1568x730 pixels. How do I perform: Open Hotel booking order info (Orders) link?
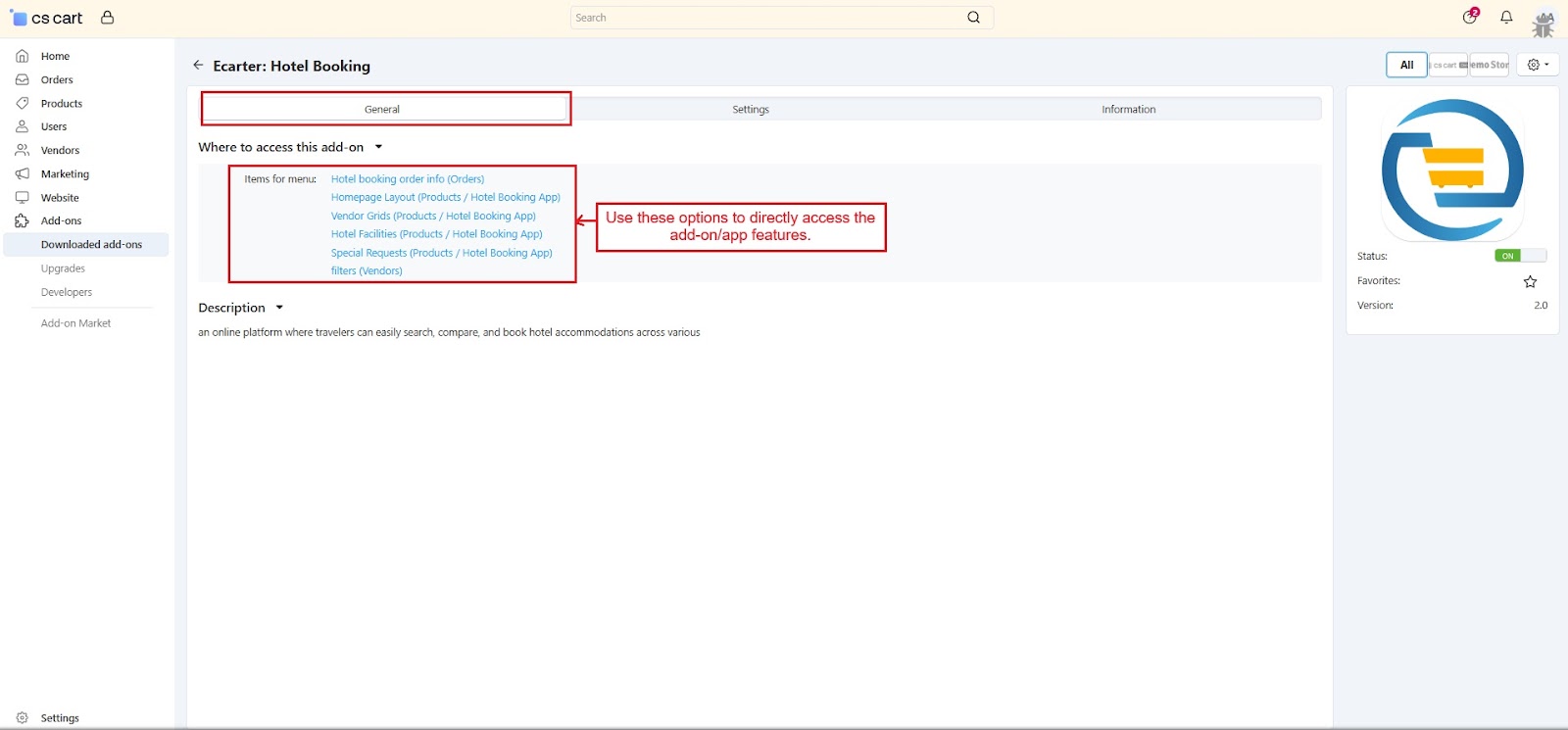tap(407, 179)
